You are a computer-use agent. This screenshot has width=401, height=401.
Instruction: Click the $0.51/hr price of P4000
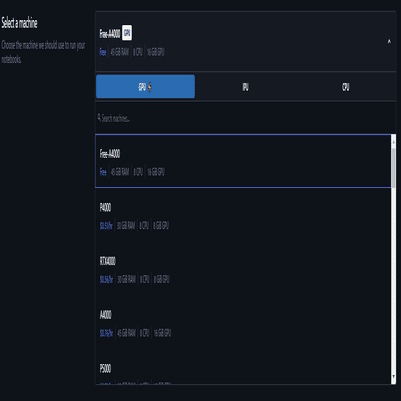(106, 226)
